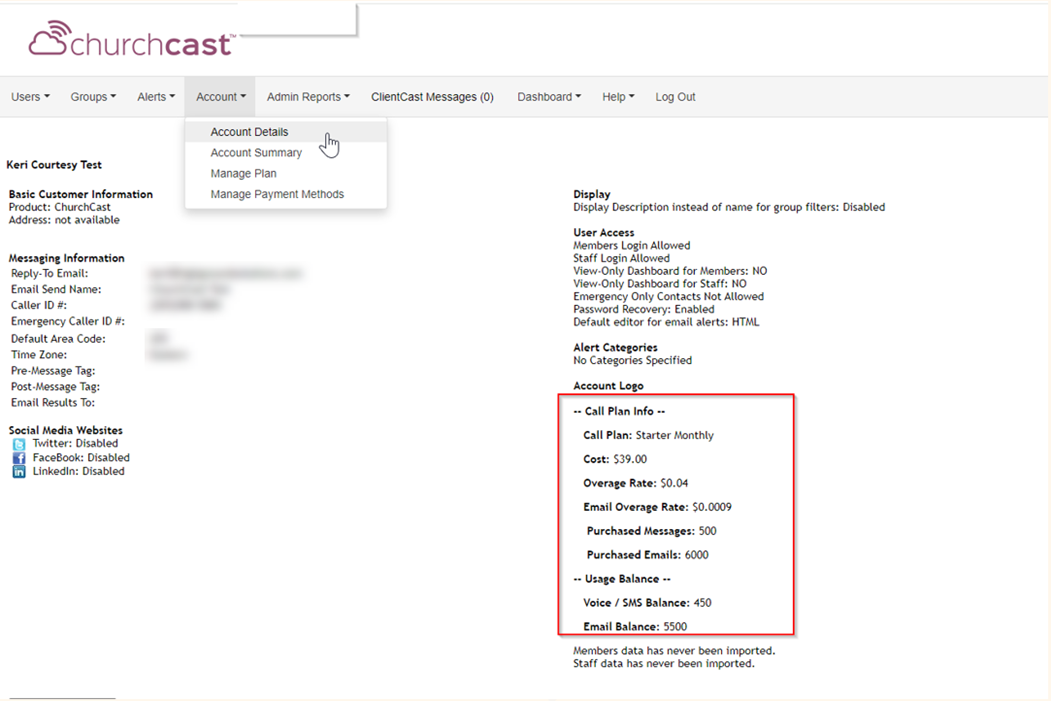
Task: Expand the Admin Reports menu
Action: point(308,97)
